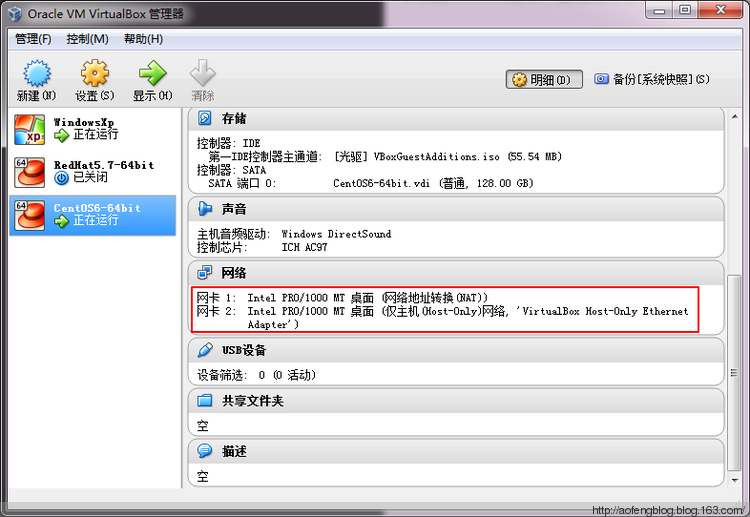This screenshot has width=750, height=517.
Task: Open the 管理(F) menu
Action: pos(33,39)
